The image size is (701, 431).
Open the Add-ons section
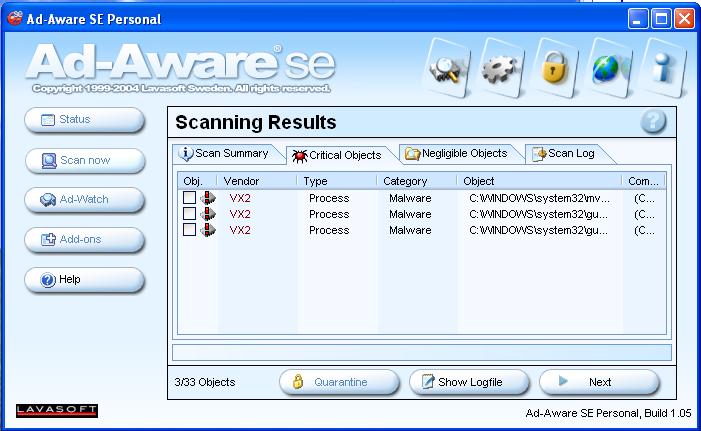(x=85, y=239)
